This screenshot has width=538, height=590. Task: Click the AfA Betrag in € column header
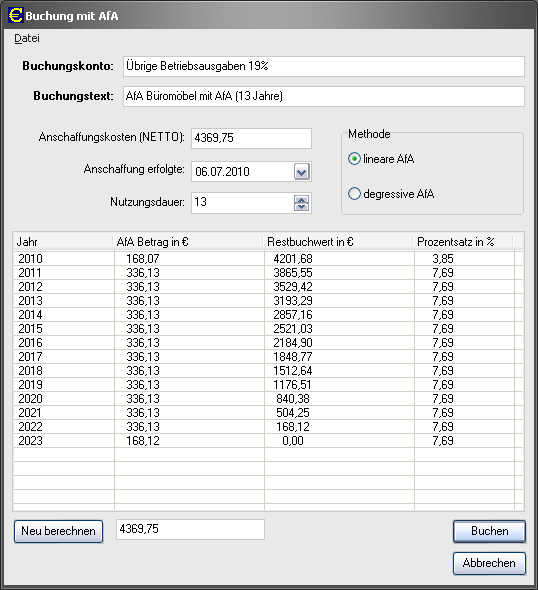coord(188,242)
